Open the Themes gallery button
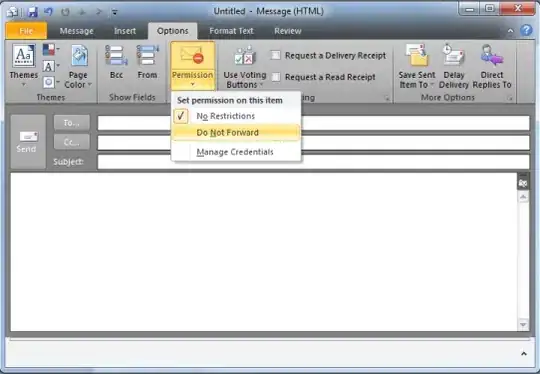 pos(24,65)
